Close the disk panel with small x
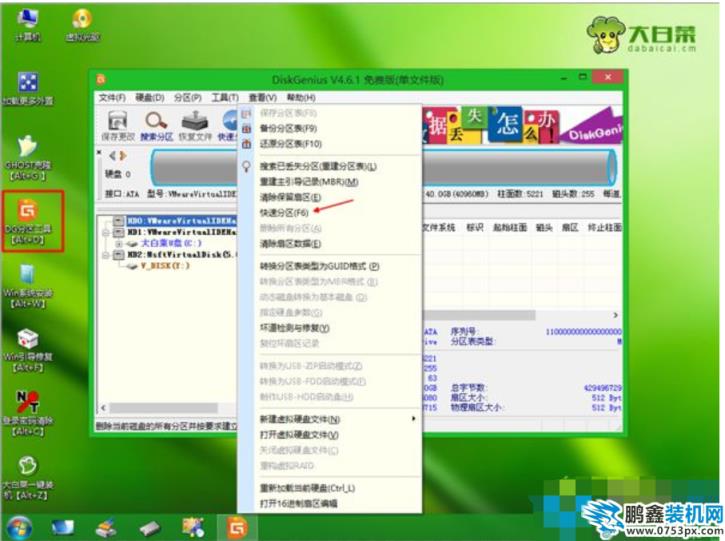This screenshot has height=541, width=725. pos(99,152)
